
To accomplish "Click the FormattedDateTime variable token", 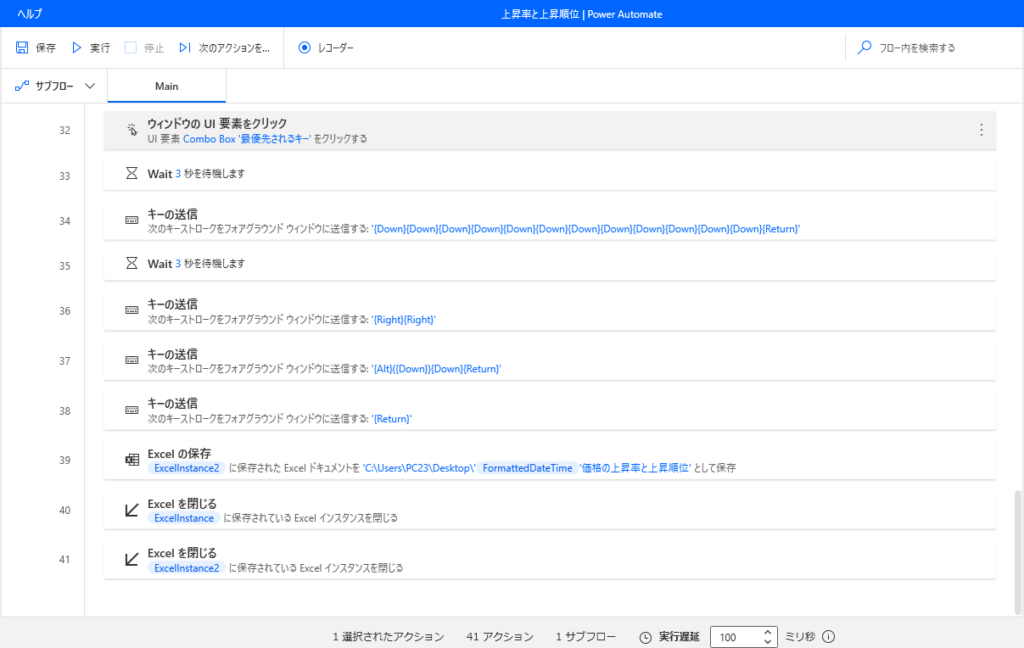I will click(x=527, y=468).
